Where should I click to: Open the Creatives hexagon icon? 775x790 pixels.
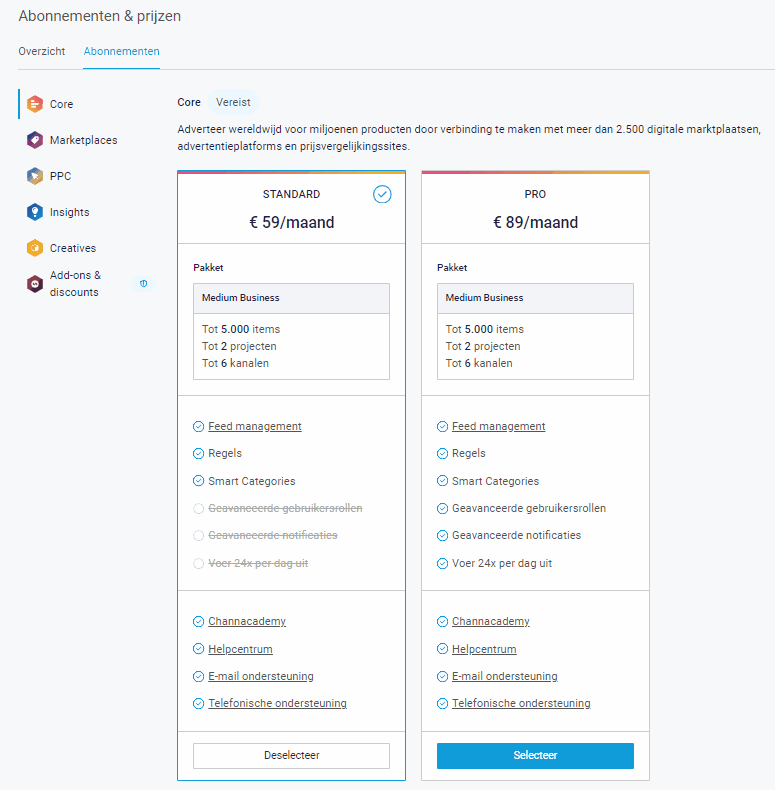35,248
